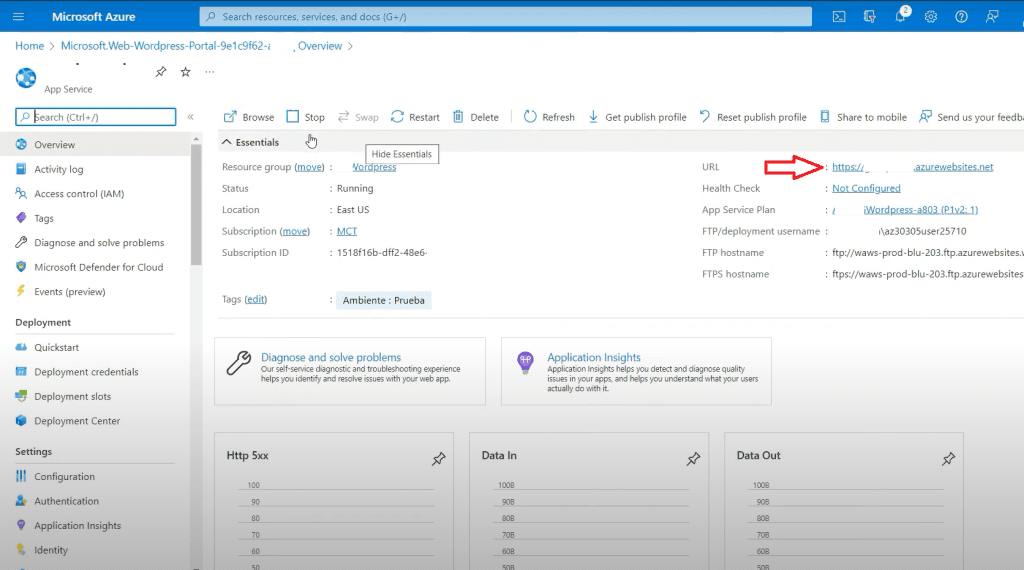Screen dimensions: 1024x570
Task: Click the Microsoft Azure logo text
Action: pos(93,16)
